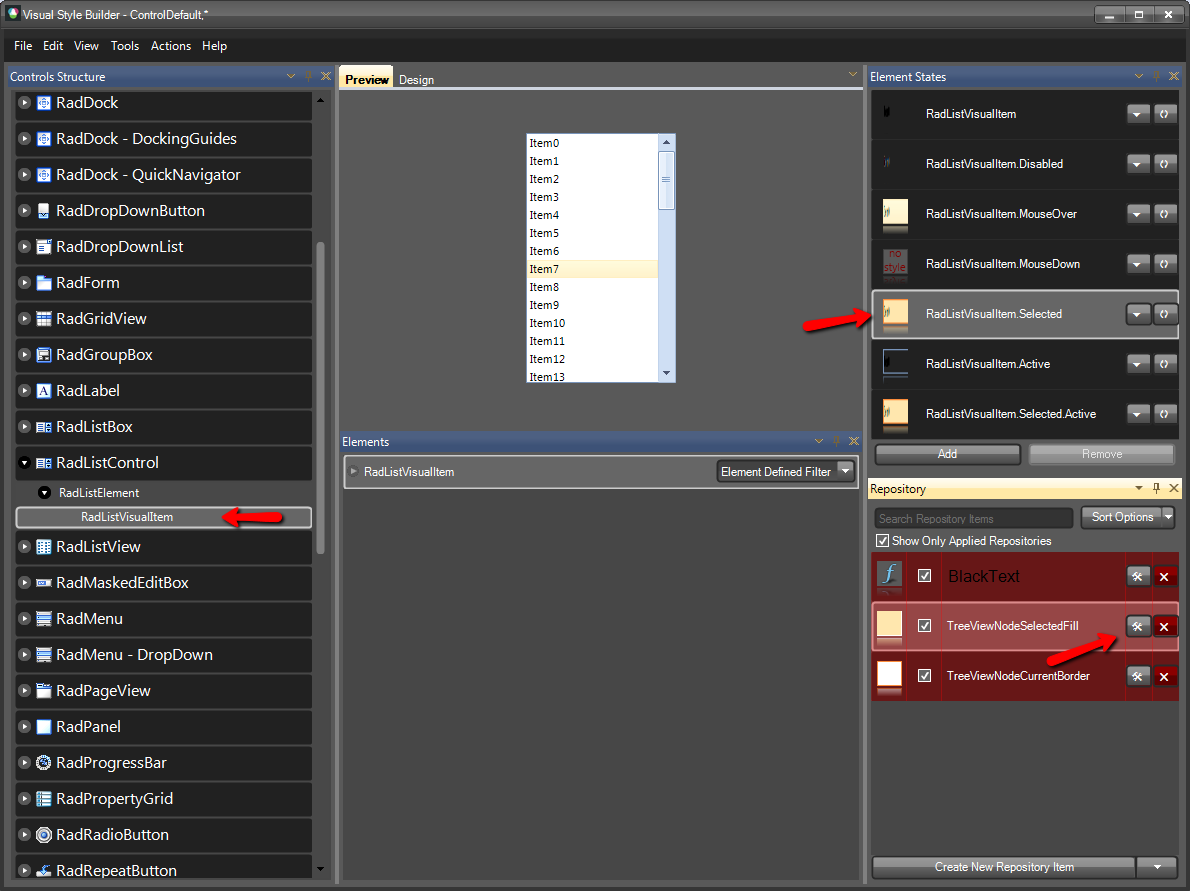
Task: Toggle Show Only Applied Repositories checkbox
Action: coord(883,541)
